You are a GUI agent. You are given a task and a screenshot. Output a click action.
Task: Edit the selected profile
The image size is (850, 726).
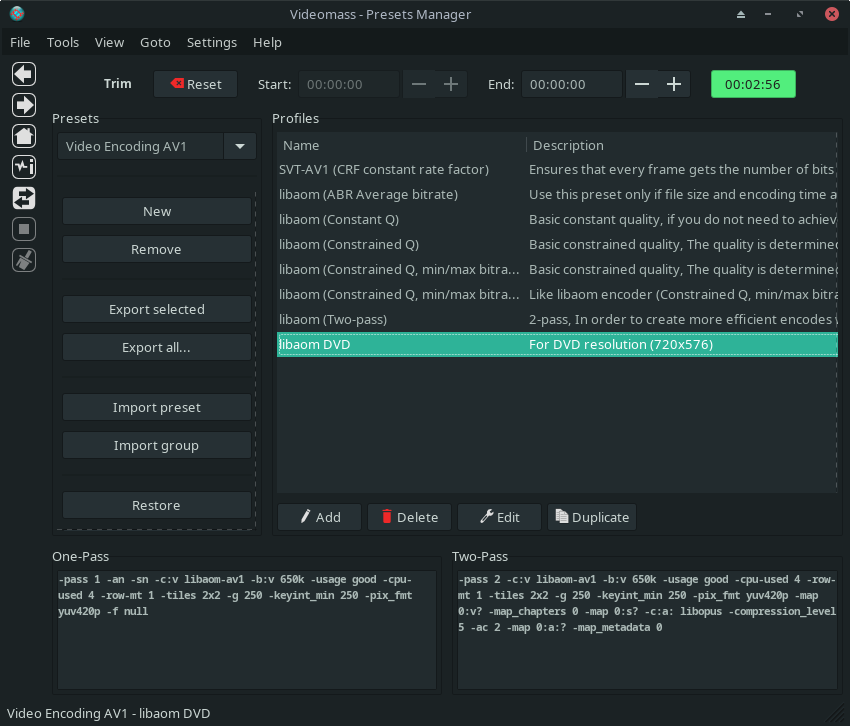coord(499,517)
